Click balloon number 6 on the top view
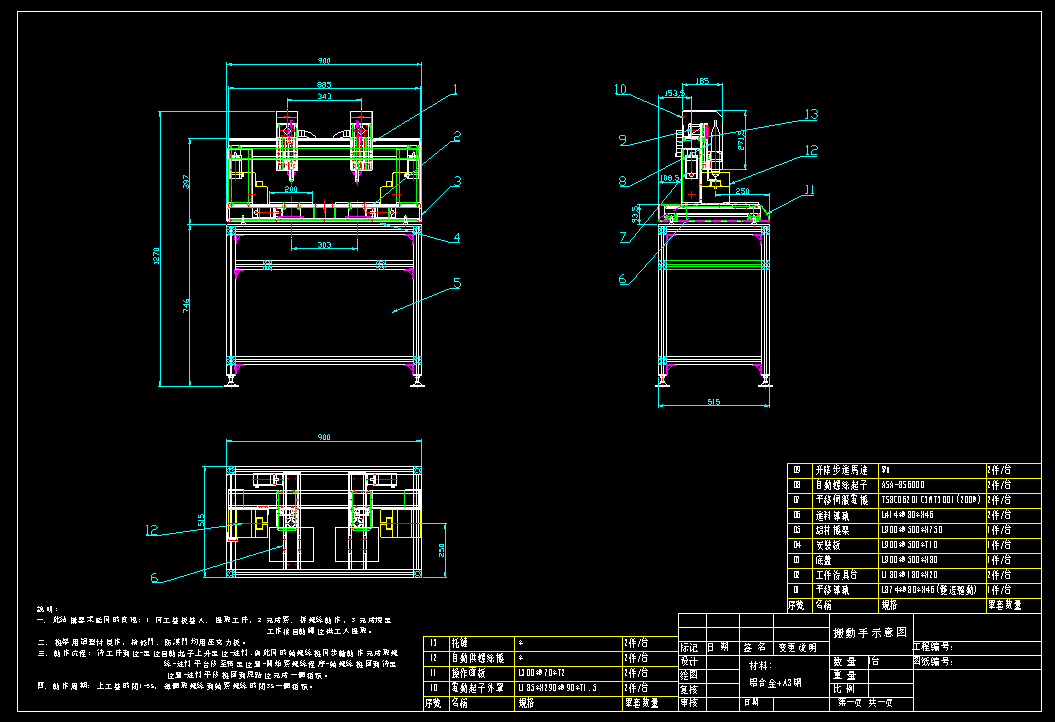Image resolution: width=1055 pixels, height=722 pixels. point(154,577)
